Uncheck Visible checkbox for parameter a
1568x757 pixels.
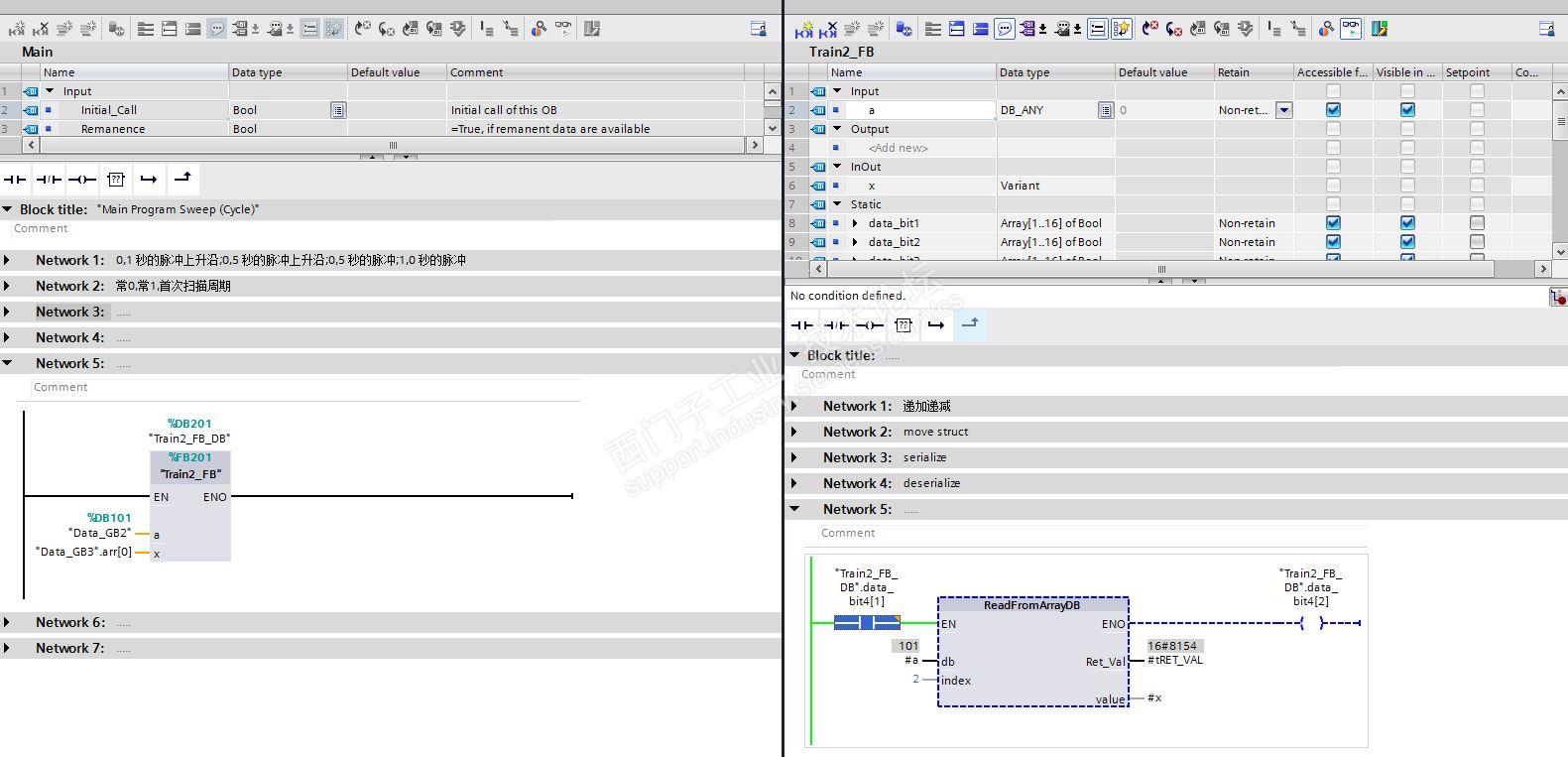click(1407, 110)
